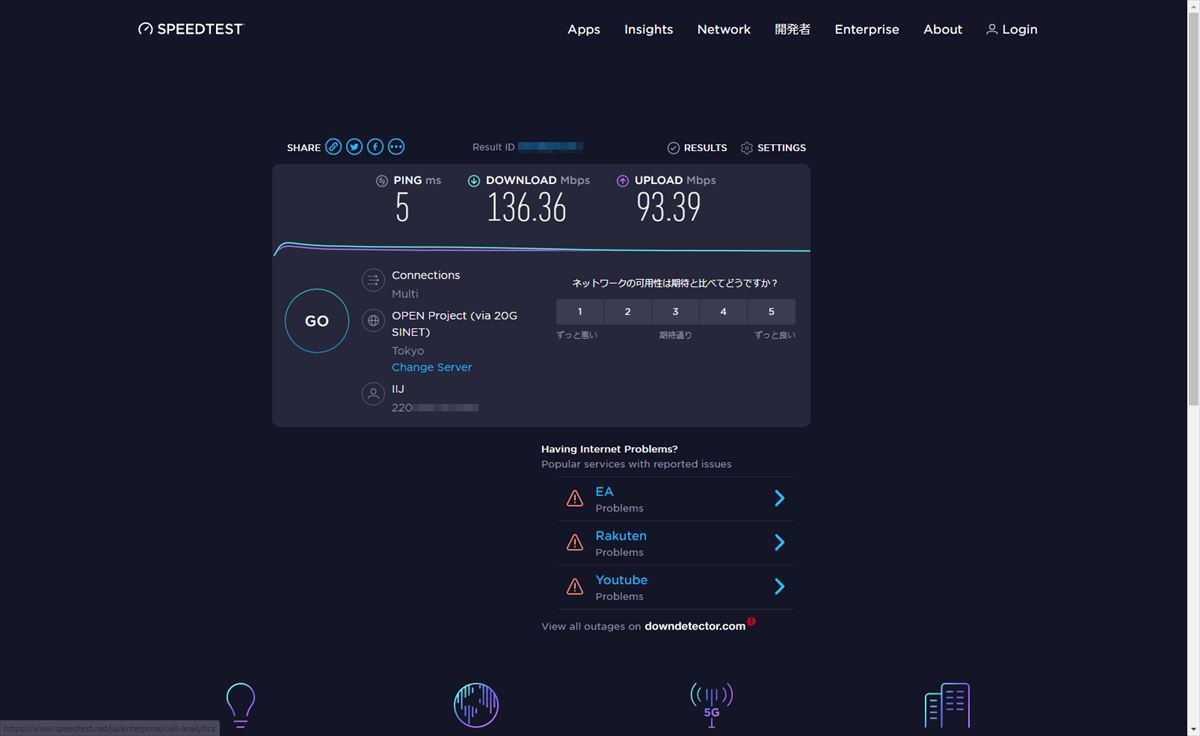Screen dimensions: 1200x736
Task: Click the Download arrow icon
Action: [x=474, y=181]
